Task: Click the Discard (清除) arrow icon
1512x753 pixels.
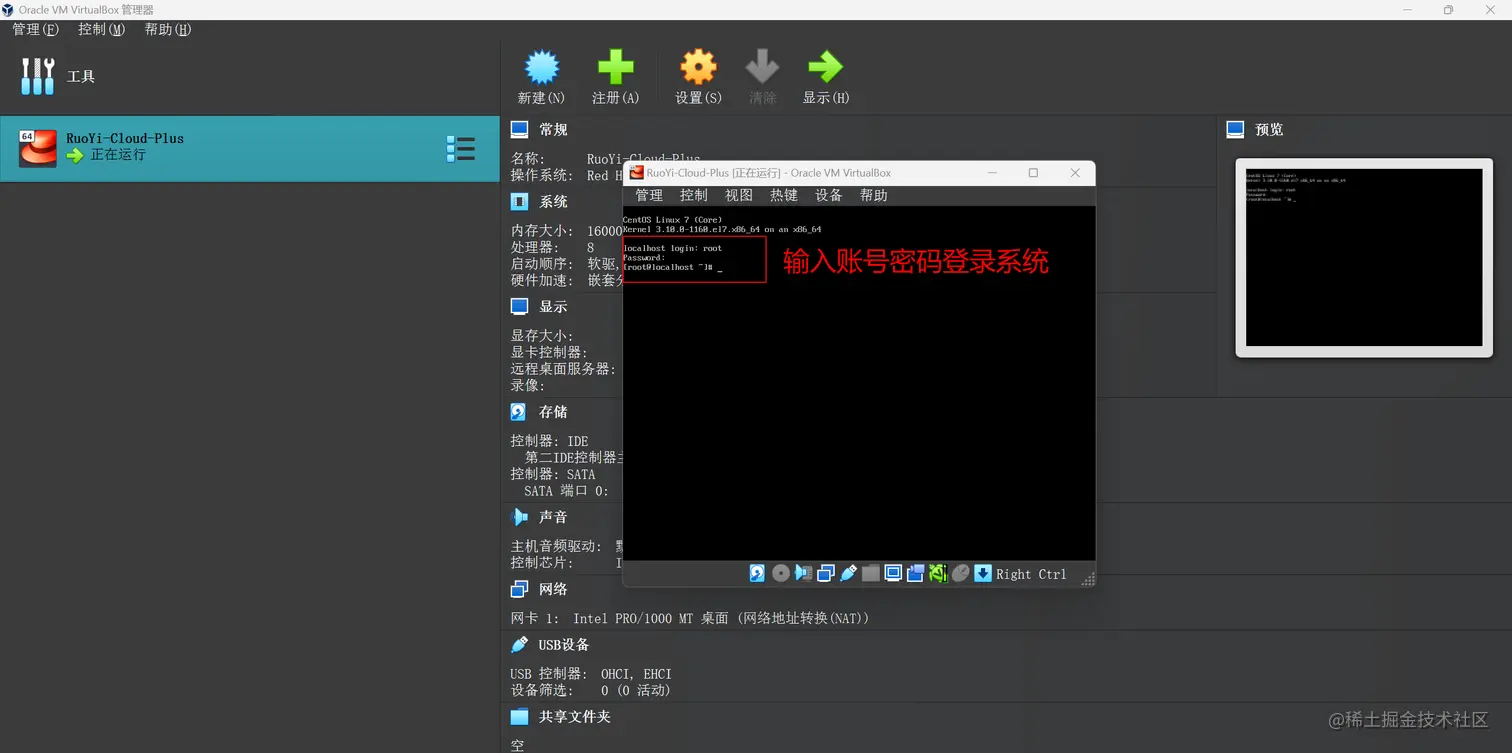Action: pos(762,67)
